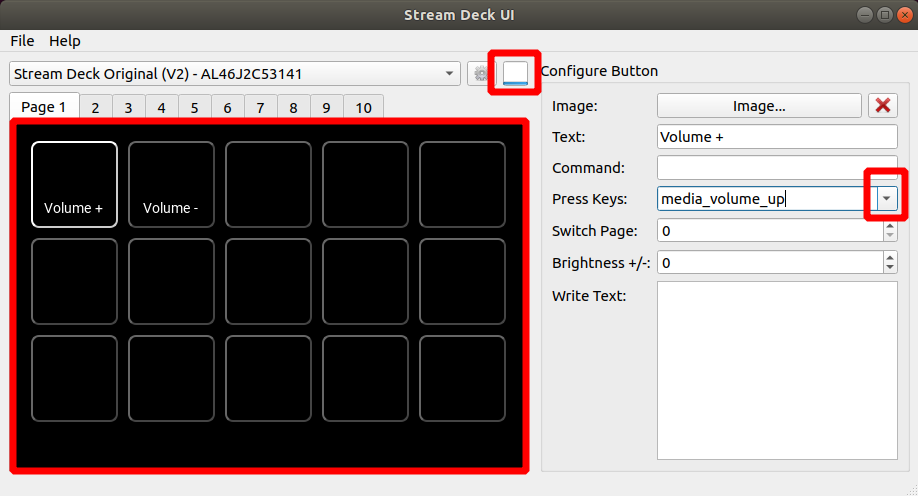Switch to page tab 9
The width and height of the screenshot is (918, 496).
coord(326,108)
